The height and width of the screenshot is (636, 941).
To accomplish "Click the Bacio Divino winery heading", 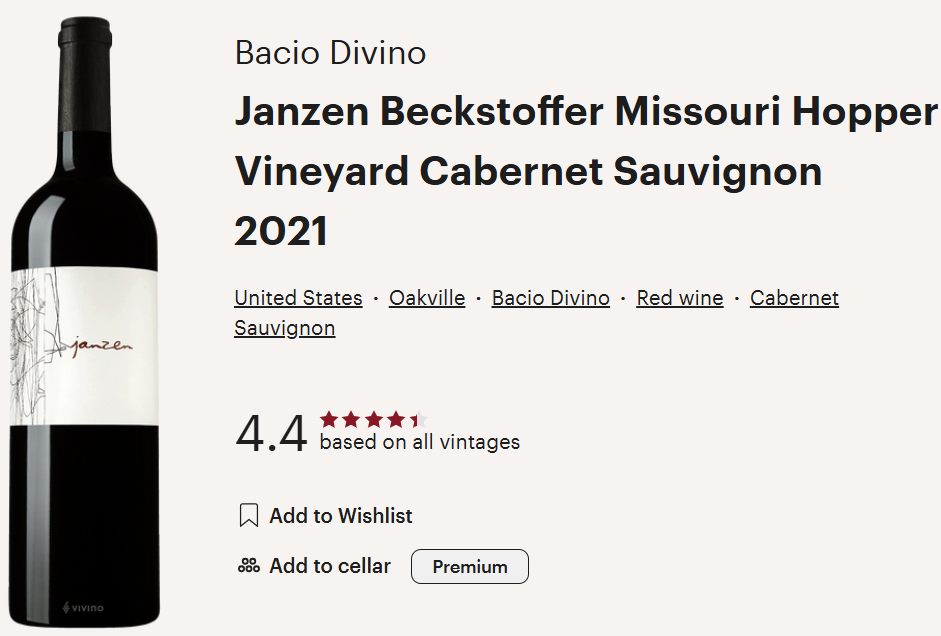I will click(x=330, y=53).
